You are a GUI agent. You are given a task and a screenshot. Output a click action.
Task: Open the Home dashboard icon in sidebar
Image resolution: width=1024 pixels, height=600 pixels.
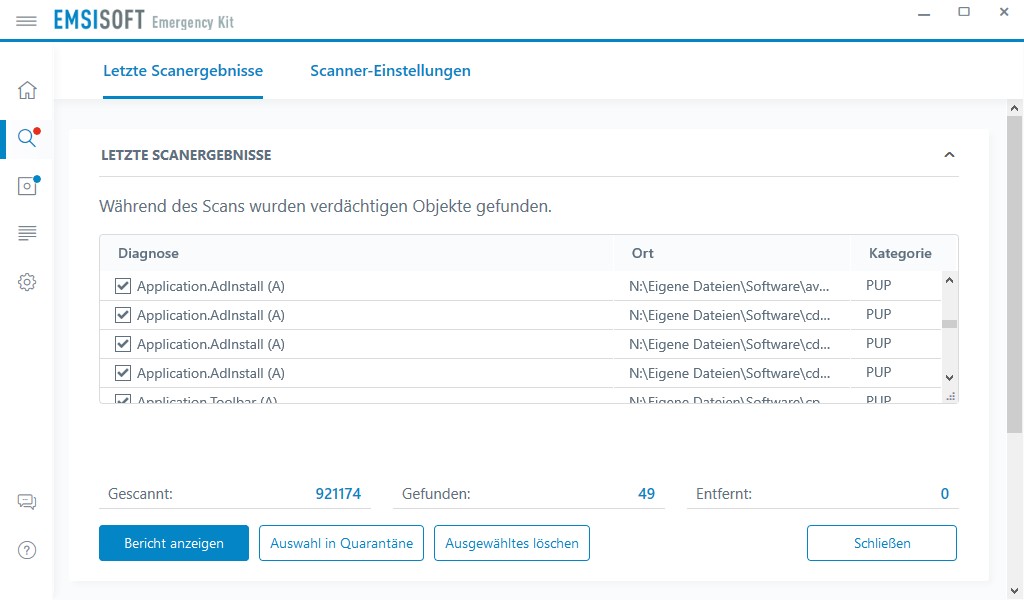[x=27, y=89]
